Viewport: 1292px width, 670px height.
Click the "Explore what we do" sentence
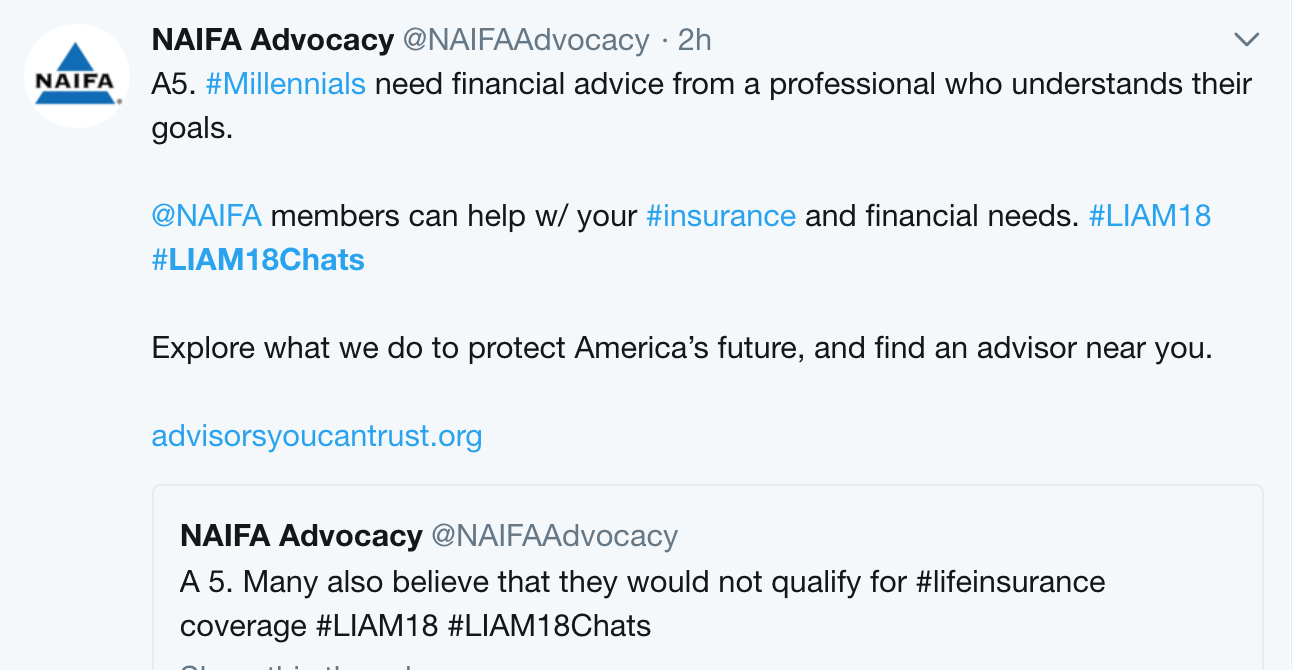coord(681,348)
